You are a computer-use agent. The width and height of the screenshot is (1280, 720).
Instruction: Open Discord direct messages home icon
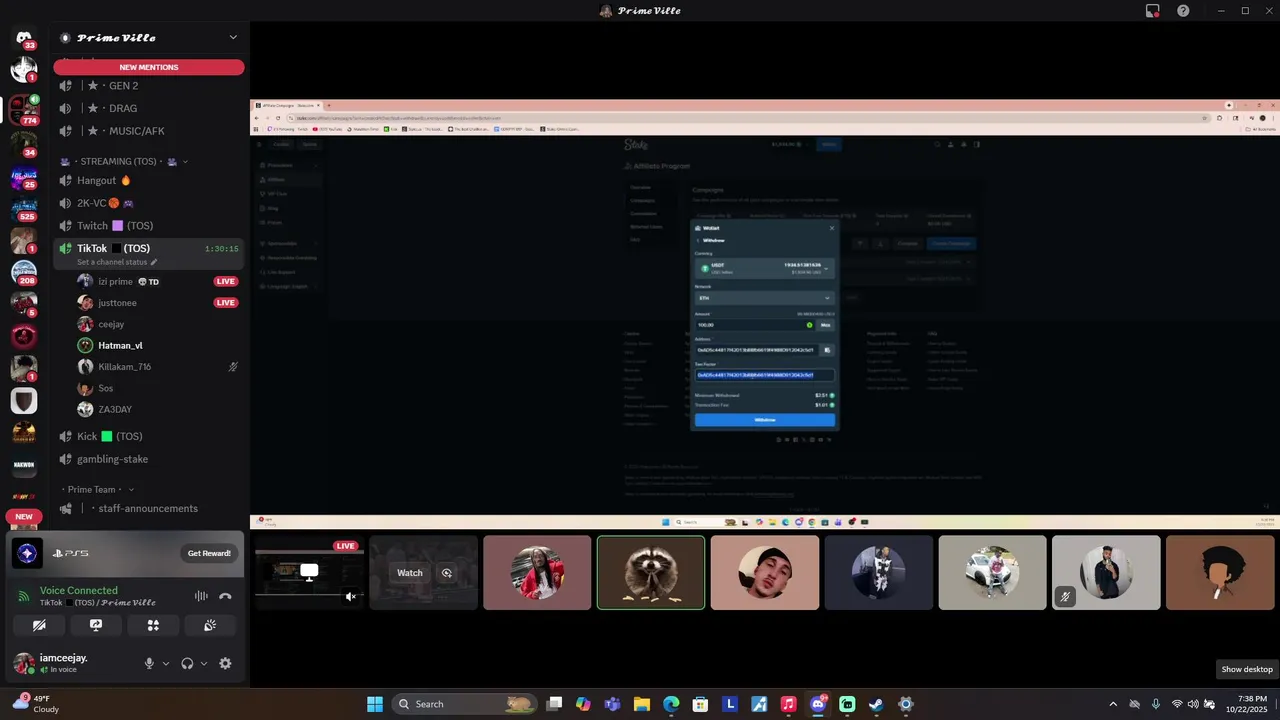coord(24,38)
